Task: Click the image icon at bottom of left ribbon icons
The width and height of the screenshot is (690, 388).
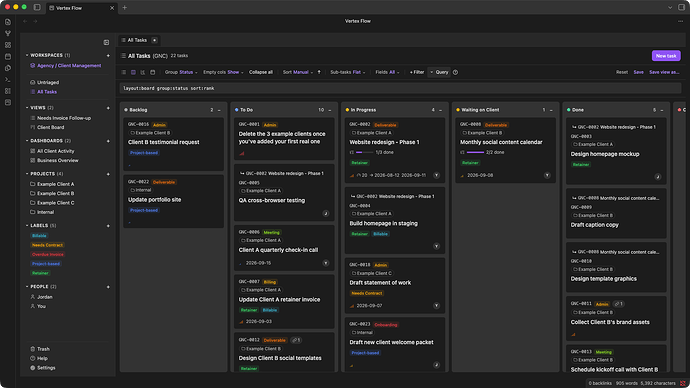Action: pyautogui.click(x=8, y=102)
